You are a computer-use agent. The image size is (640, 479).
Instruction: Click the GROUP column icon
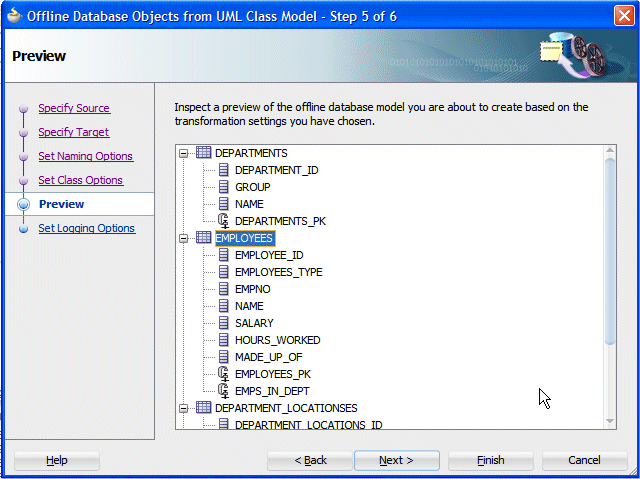coord(223,187)
